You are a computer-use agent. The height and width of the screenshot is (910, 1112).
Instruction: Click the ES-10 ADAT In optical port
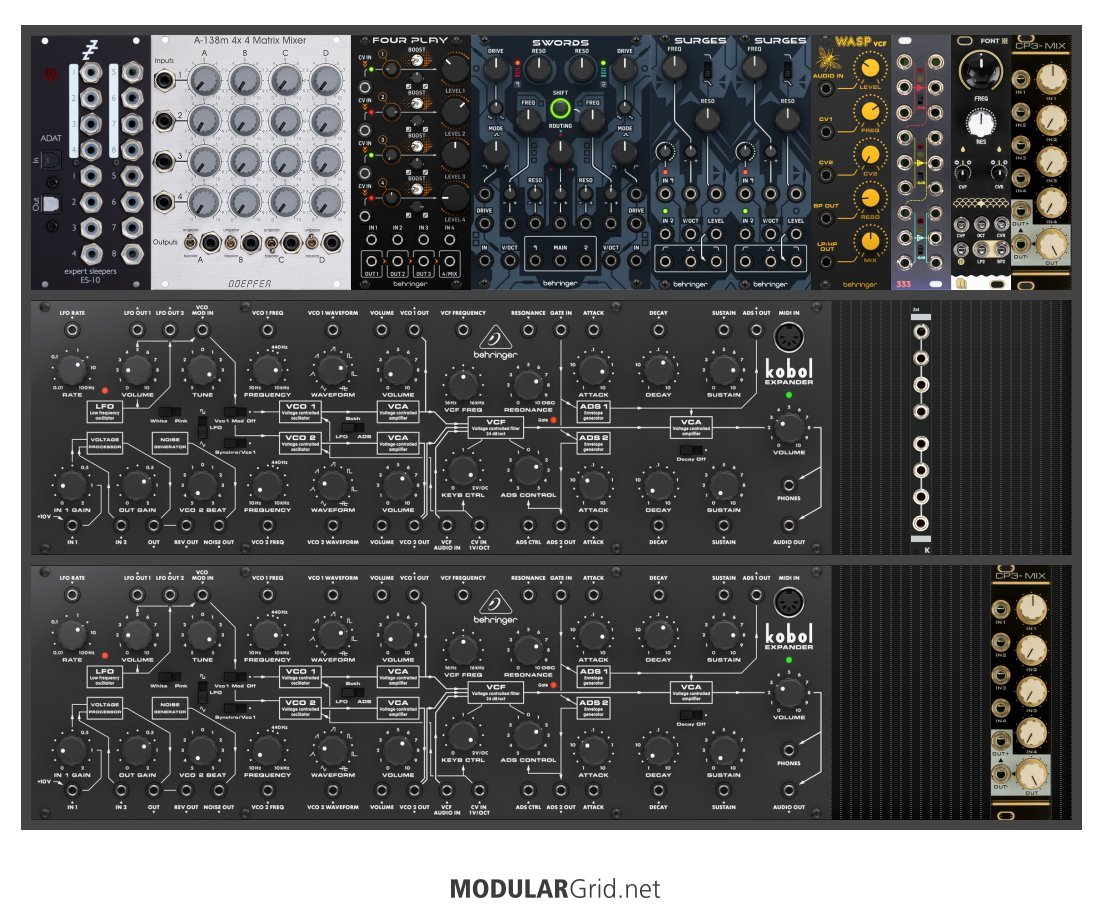click(51, 162)
